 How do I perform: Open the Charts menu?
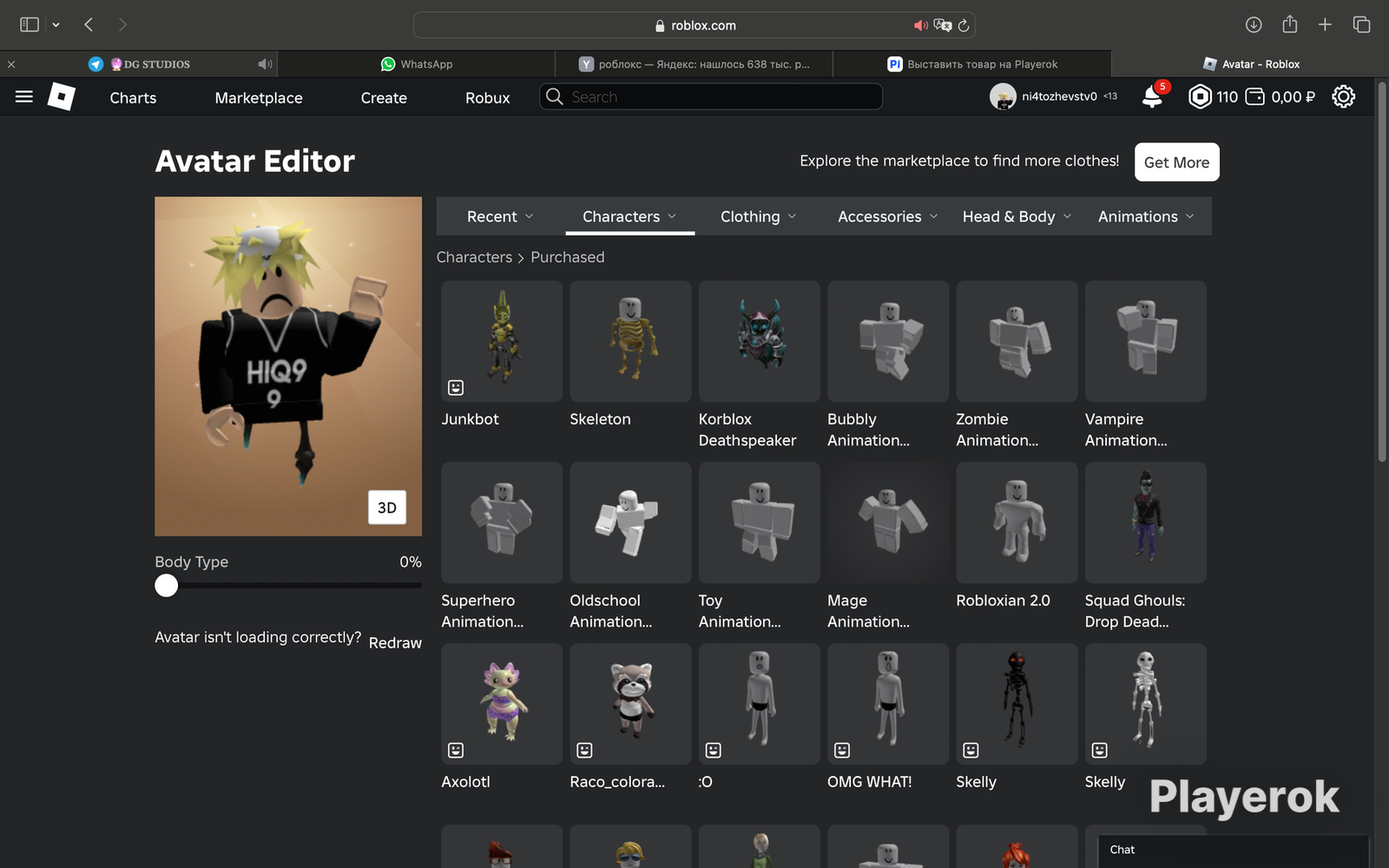[x=133, y=97]
